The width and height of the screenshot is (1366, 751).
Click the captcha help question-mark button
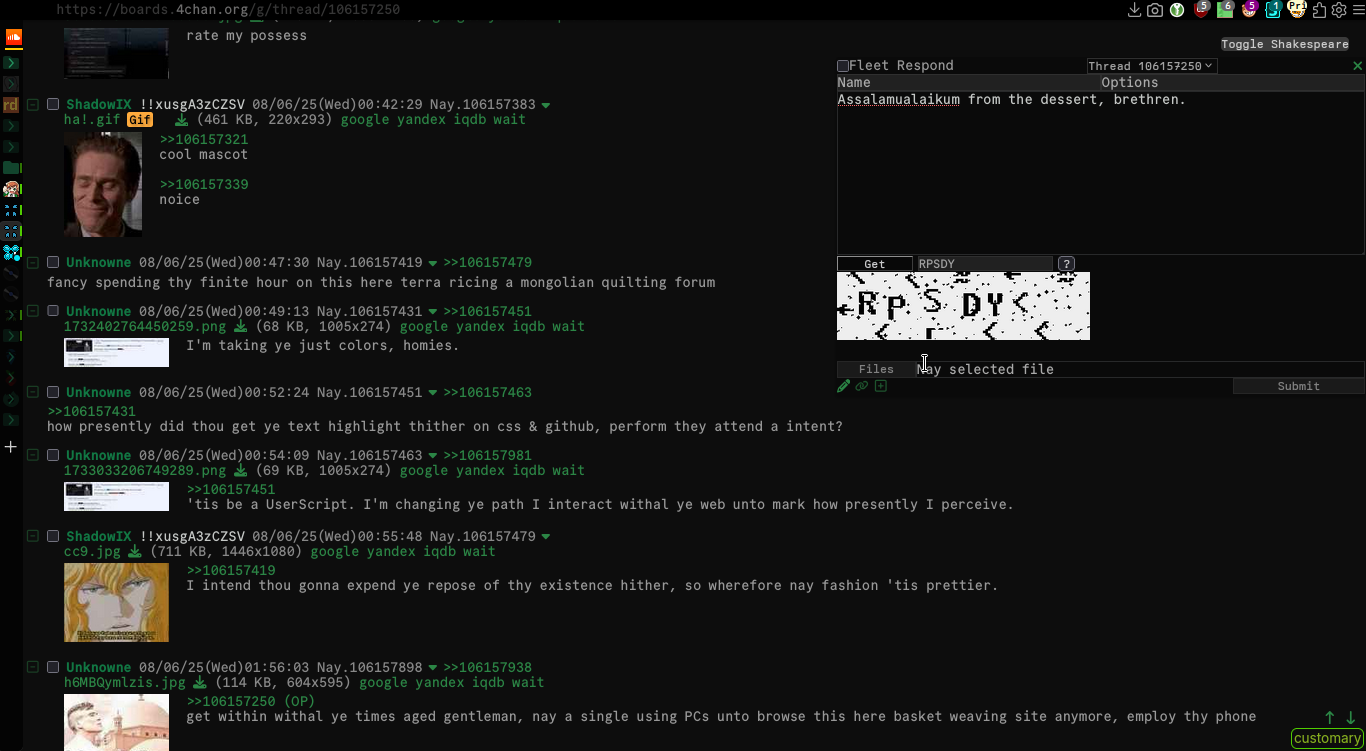(x=1066, y=264)
